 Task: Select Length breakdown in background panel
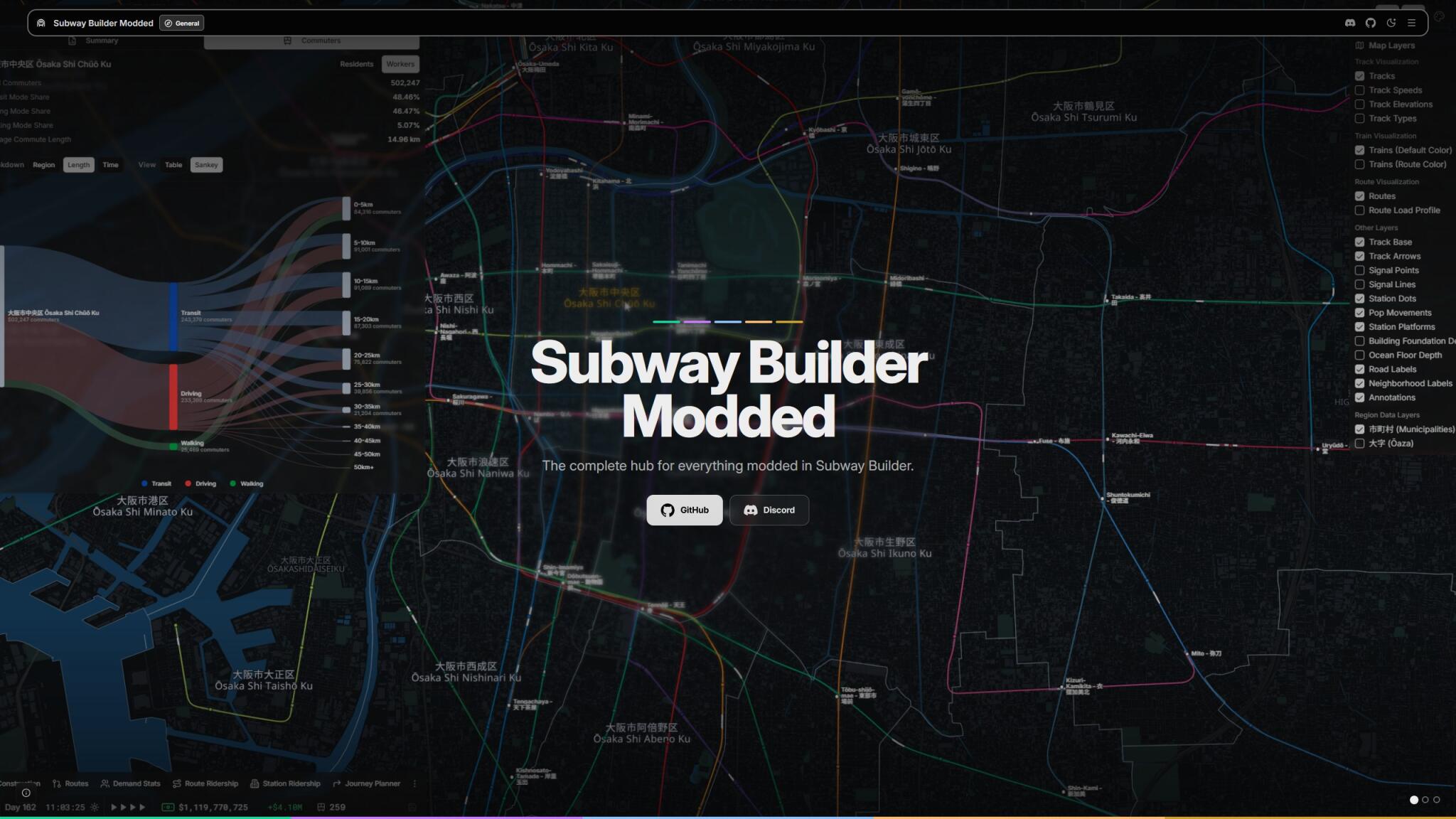[78, 165]
